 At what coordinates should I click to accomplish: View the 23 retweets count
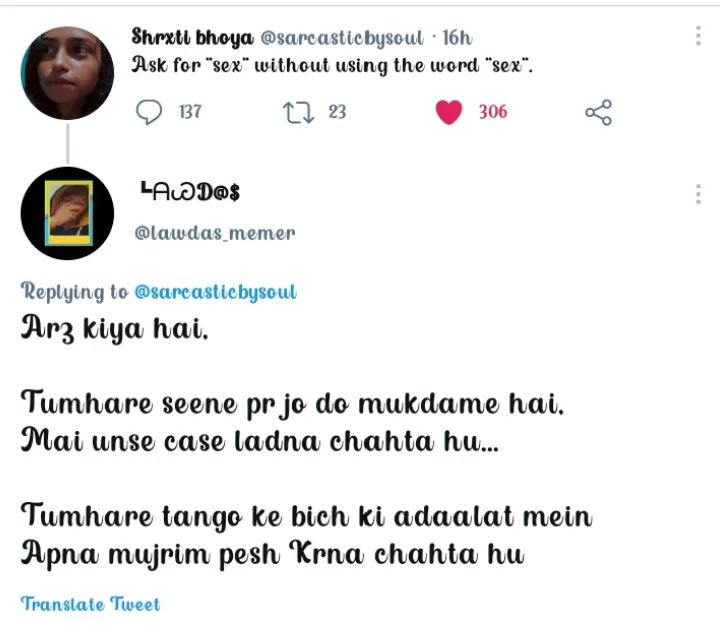tap(337, 112)
